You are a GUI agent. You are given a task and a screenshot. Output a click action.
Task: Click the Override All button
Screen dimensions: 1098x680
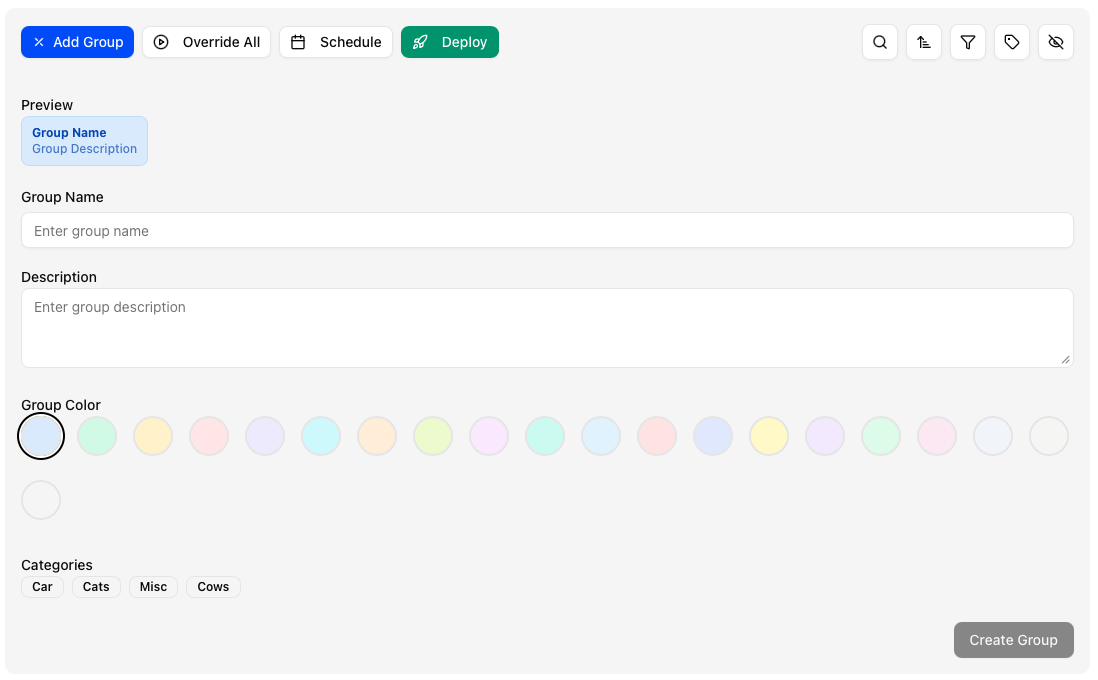tap(206, 42)
